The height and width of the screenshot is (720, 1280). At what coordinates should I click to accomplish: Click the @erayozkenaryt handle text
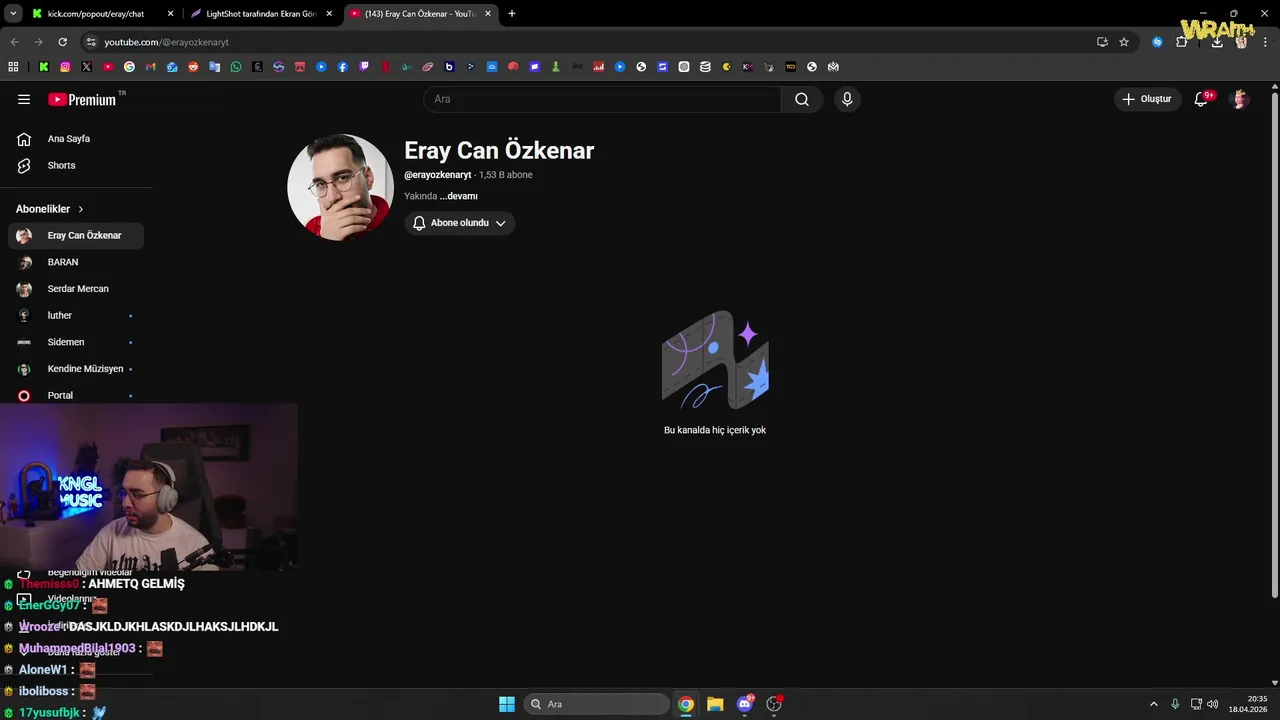(437, 175)
